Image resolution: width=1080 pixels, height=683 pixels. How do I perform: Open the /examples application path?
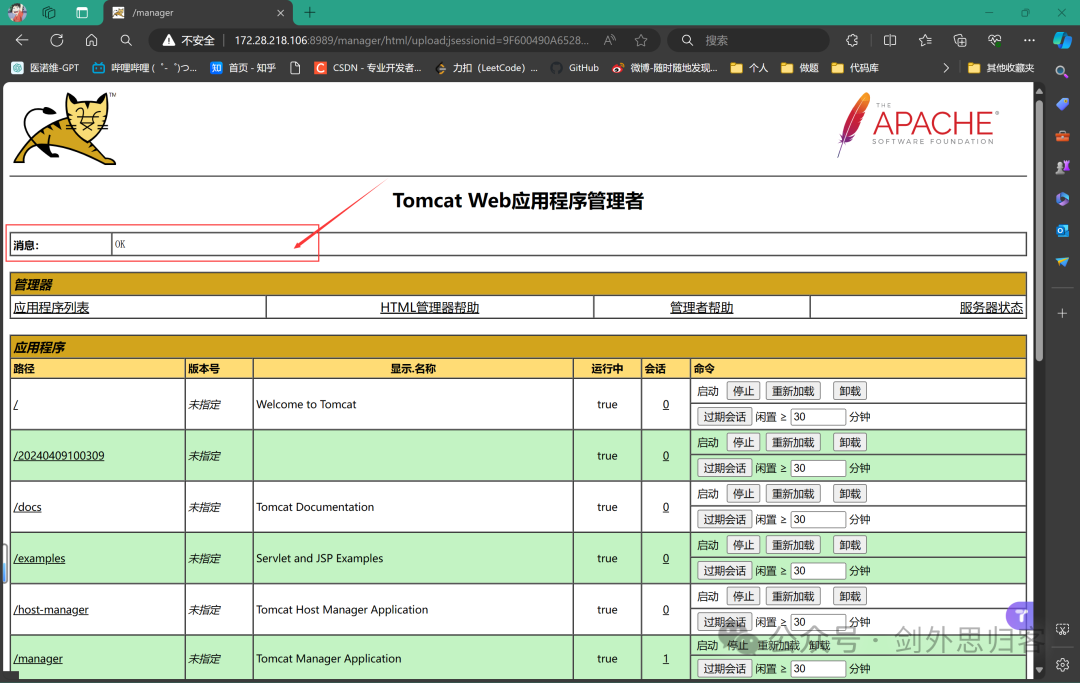click(39, 558)
